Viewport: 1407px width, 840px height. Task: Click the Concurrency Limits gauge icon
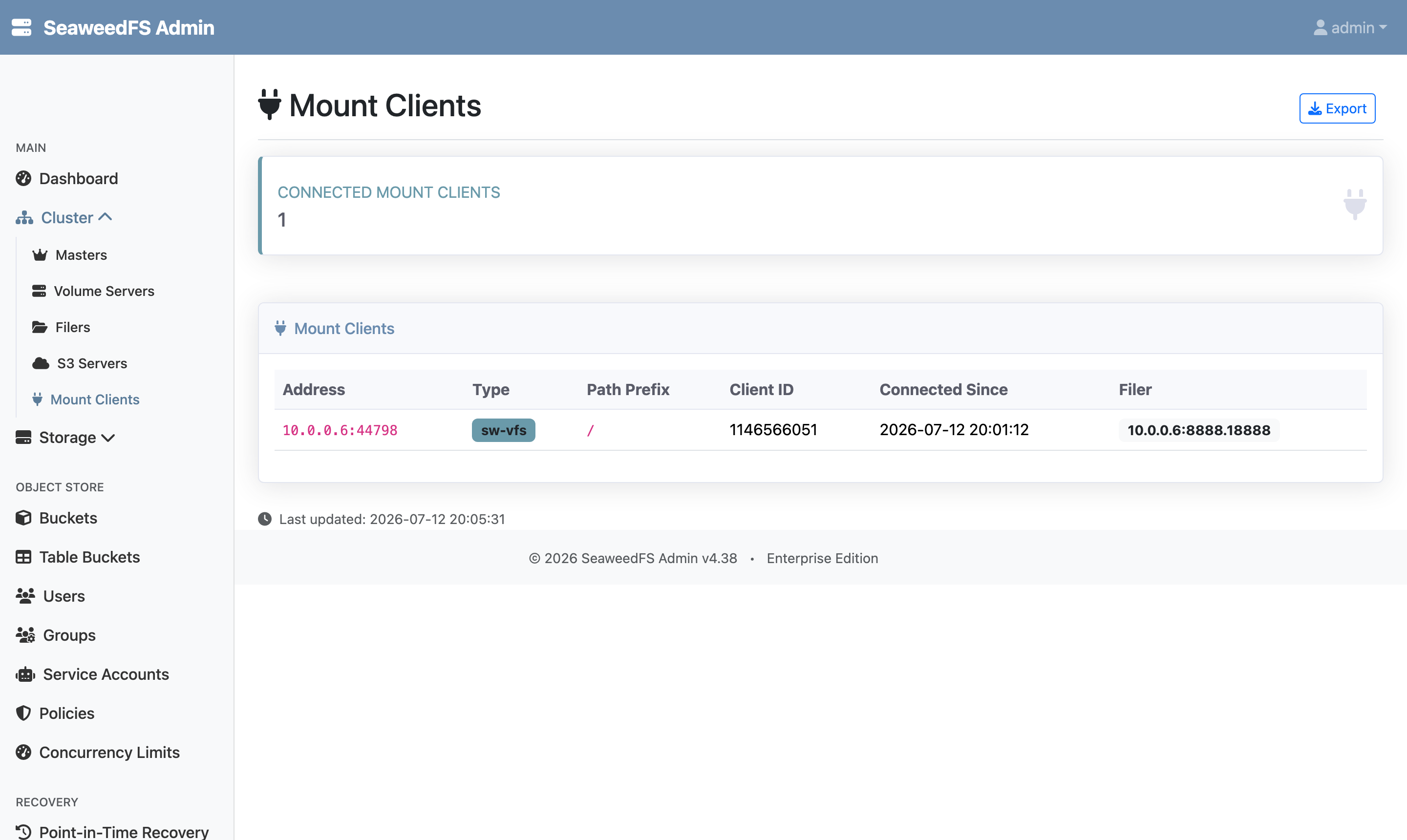point(23,752)
